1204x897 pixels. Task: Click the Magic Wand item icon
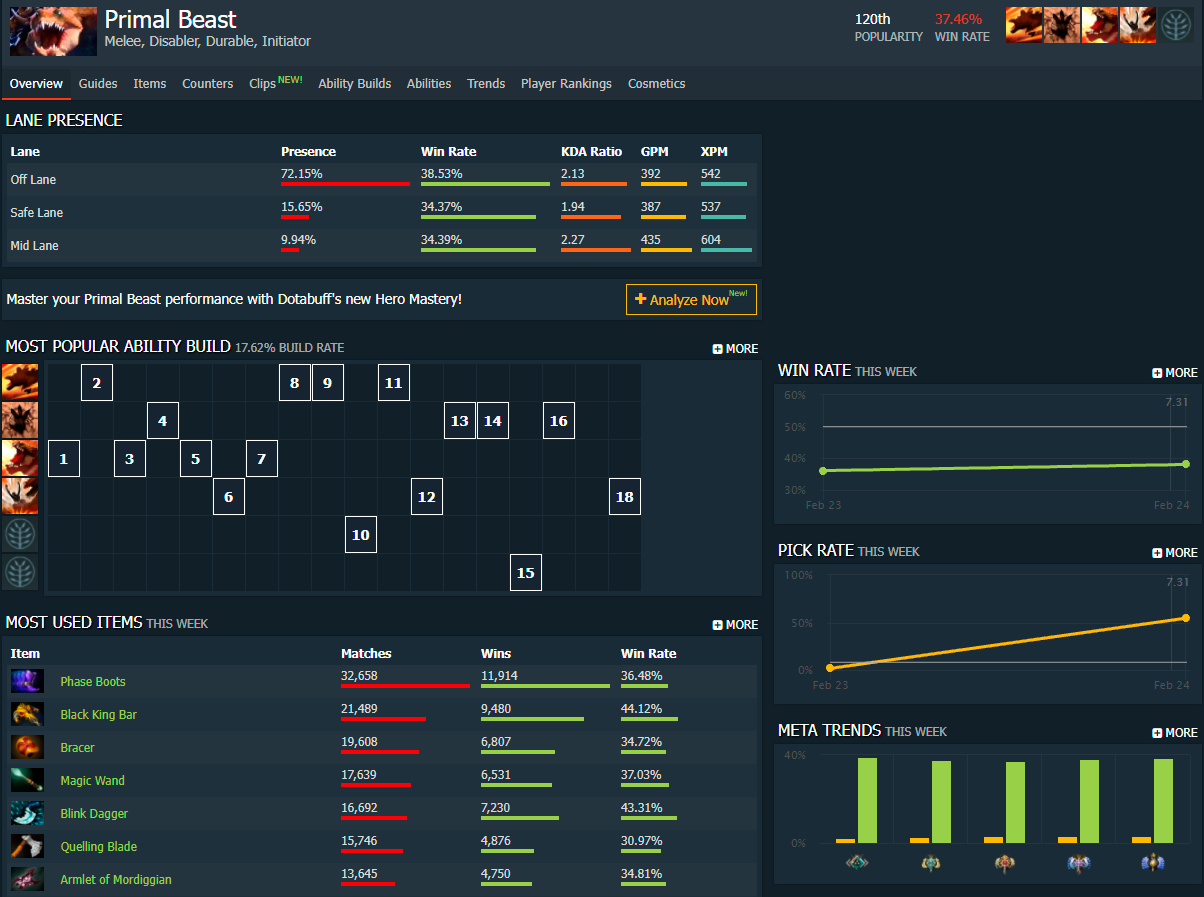tap(27, 781)
